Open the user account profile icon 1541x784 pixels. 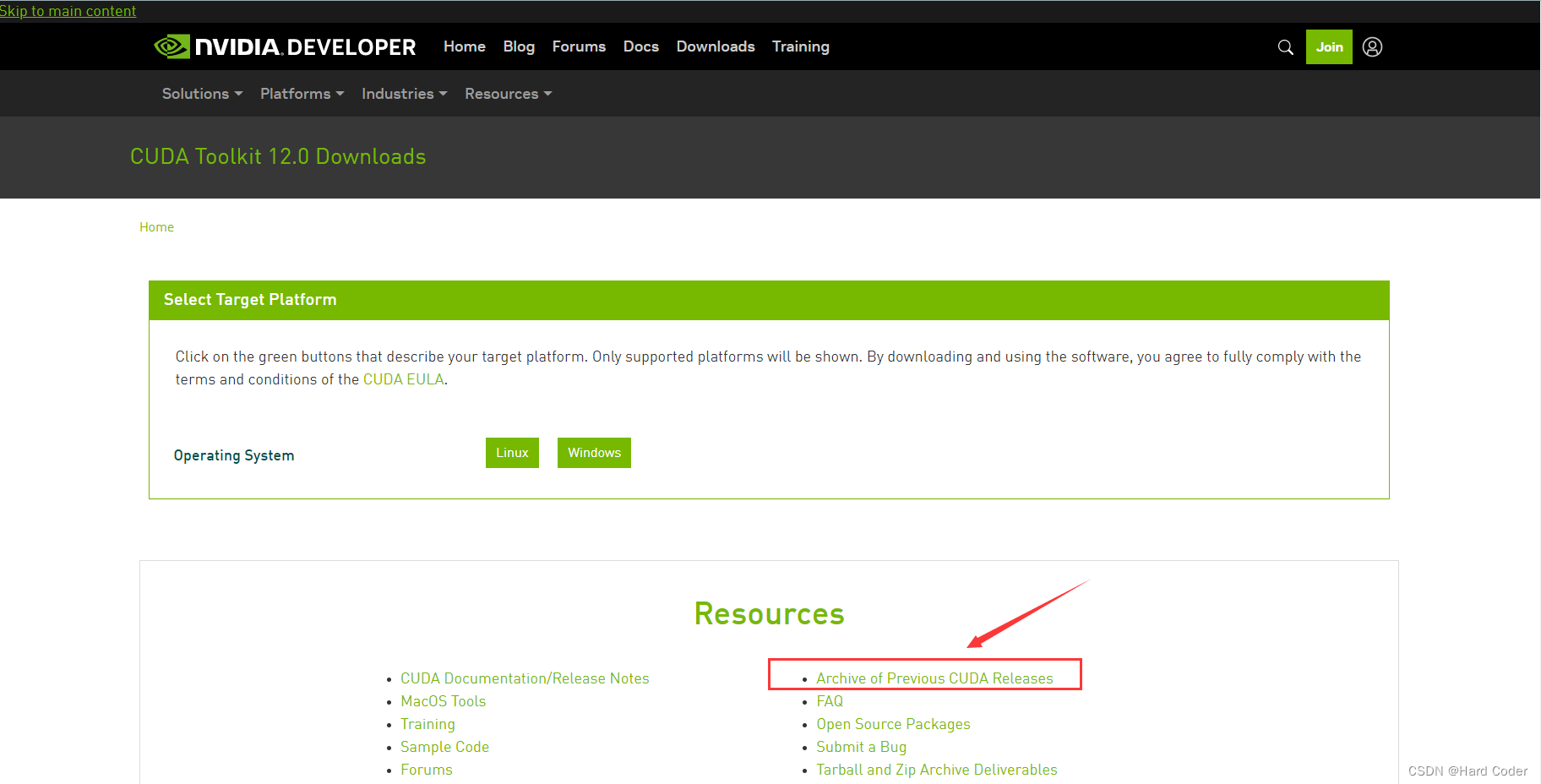click(x=1372, y=47)
